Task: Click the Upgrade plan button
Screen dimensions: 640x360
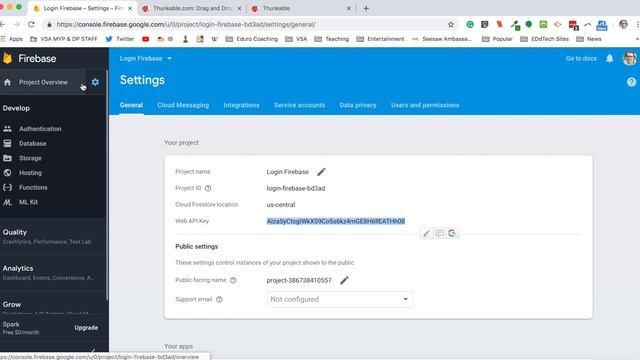Action: (x=86, y=328)
